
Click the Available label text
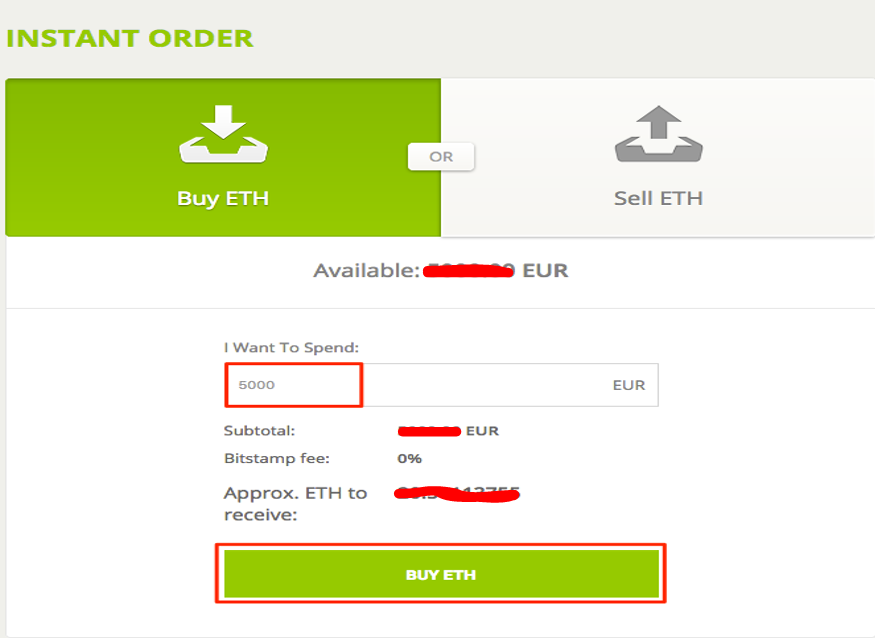tap(366, 271)
